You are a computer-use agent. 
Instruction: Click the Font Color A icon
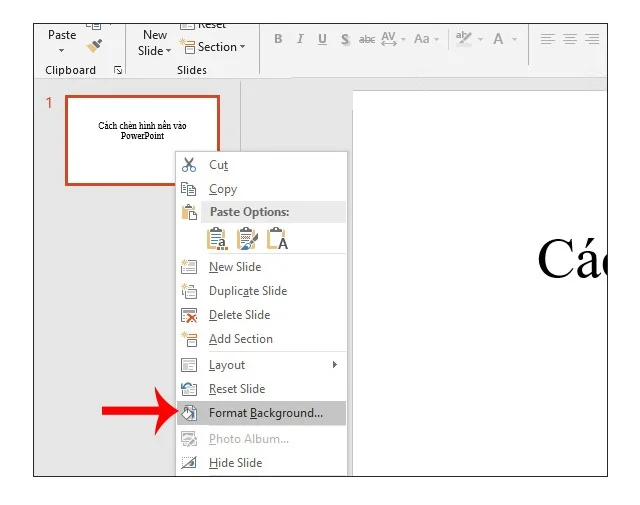[x=498, y=39]
